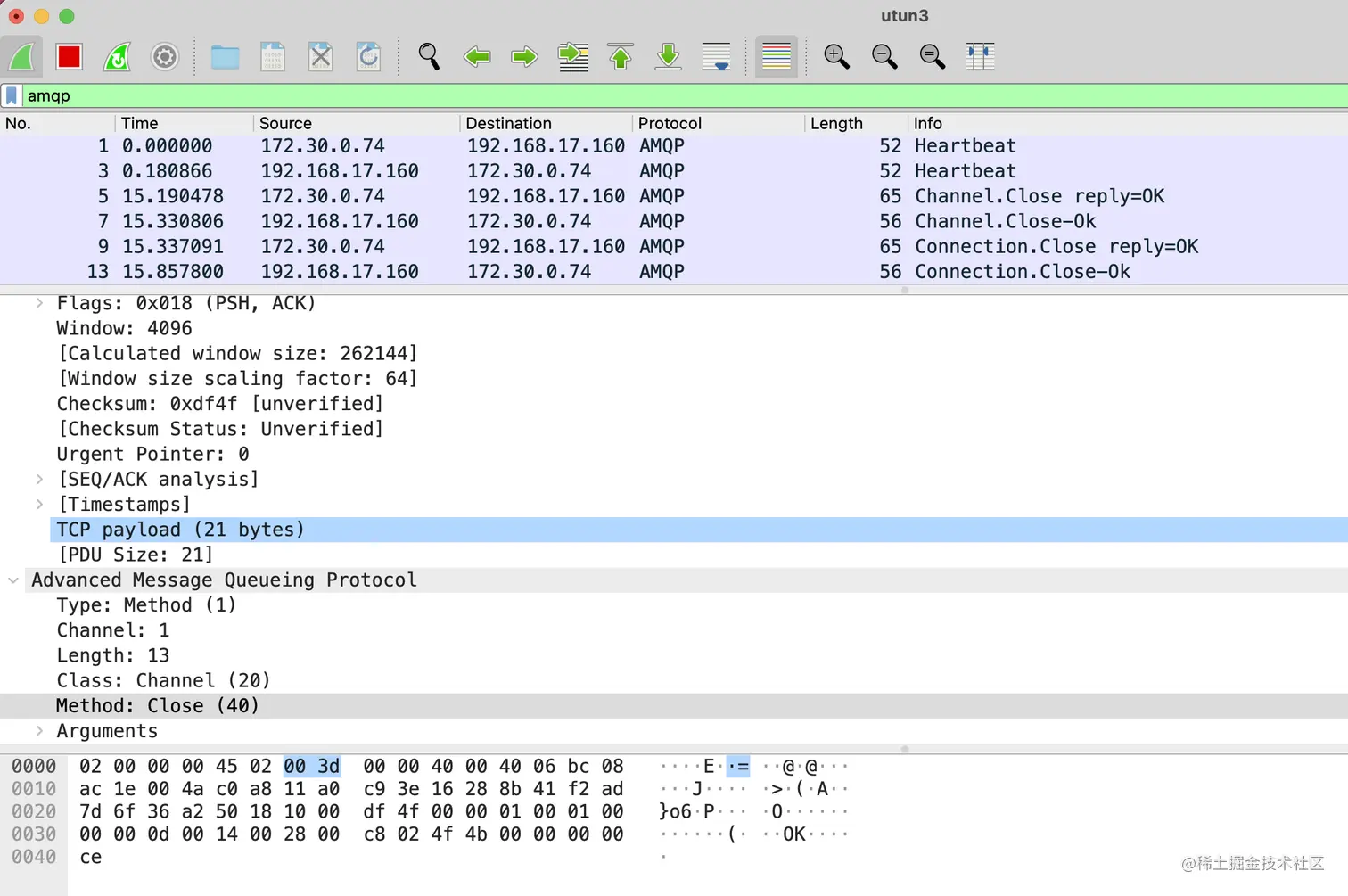This screenshot has width=1348, height=896.
Task: Select Connection.Close reply=OK packet row
Action: tap(674, 246)
